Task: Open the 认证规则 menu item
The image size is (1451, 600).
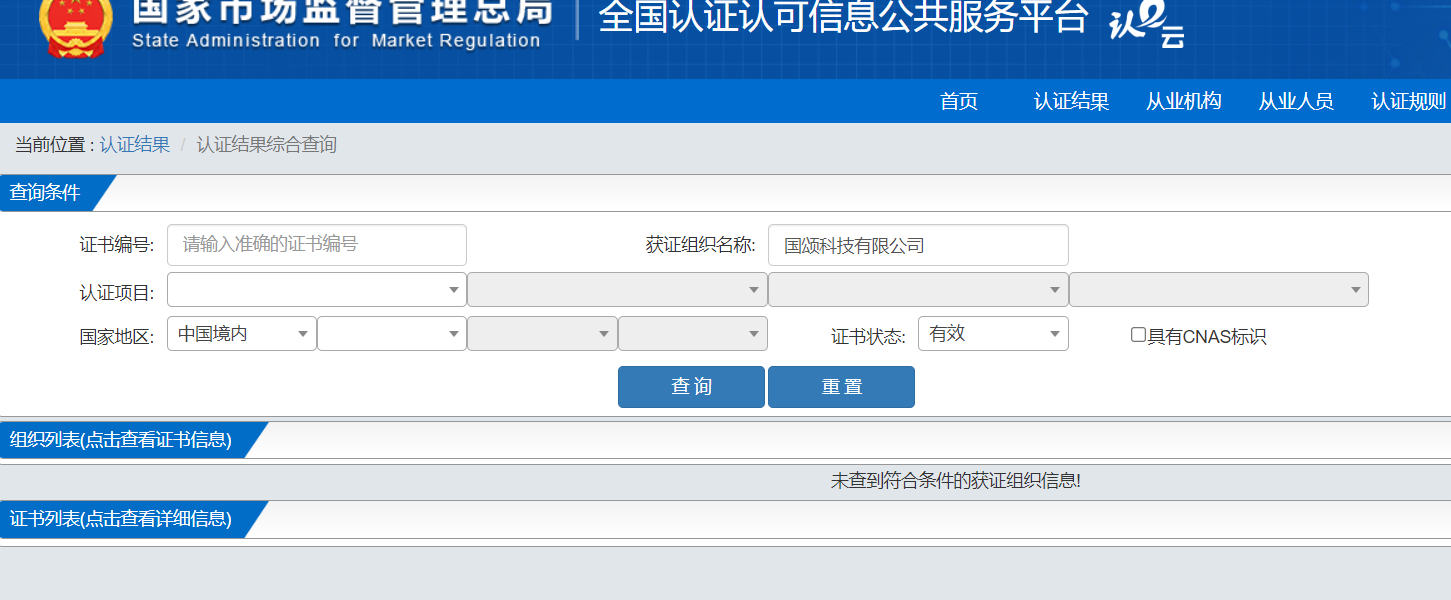Action: [1409, 101]
